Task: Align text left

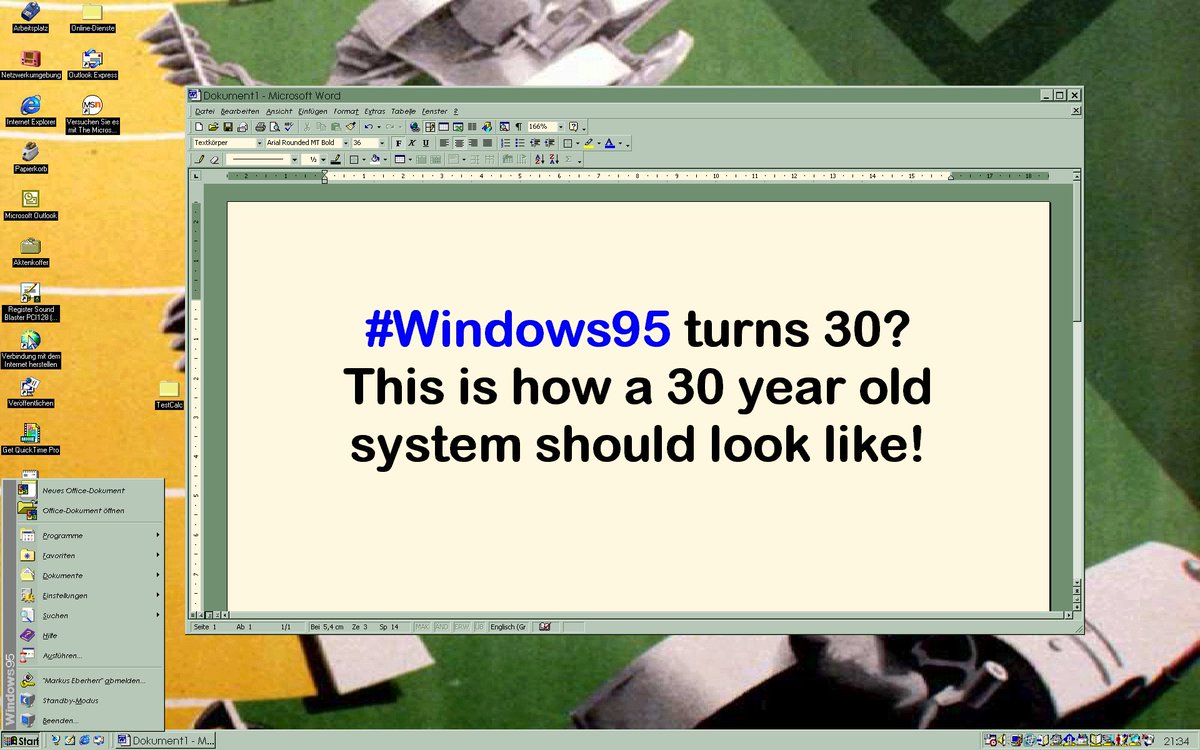Action: (444, 143)
